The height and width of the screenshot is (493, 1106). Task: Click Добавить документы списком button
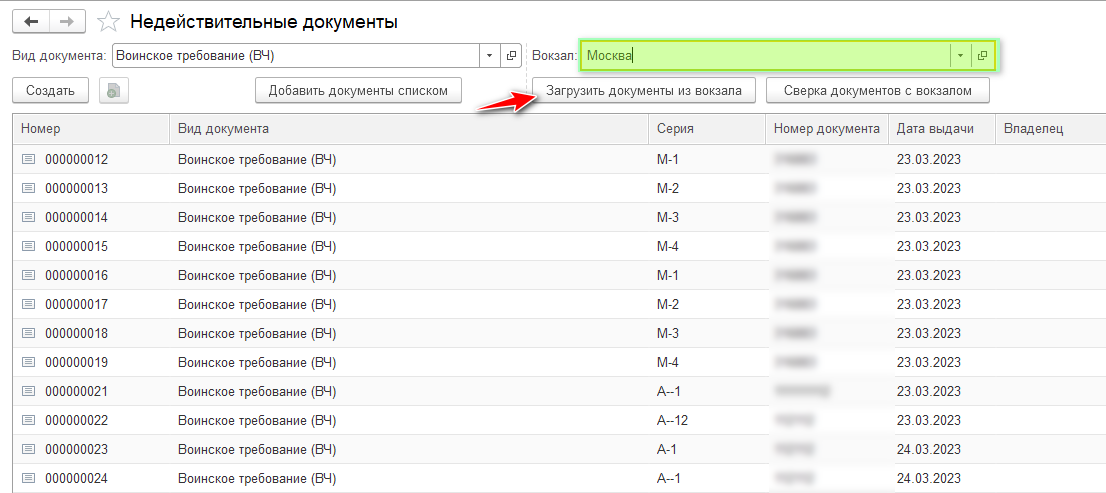358,90
